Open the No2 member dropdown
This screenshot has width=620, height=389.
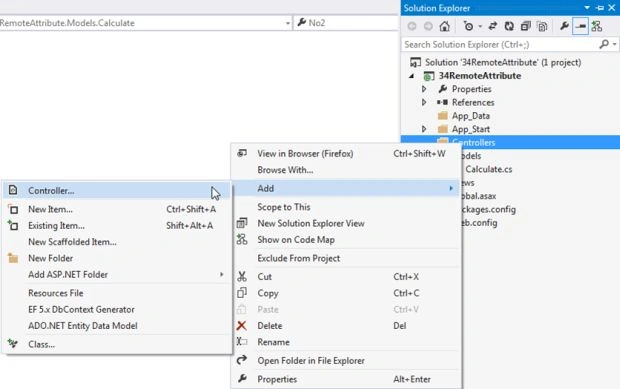(346, 23)
